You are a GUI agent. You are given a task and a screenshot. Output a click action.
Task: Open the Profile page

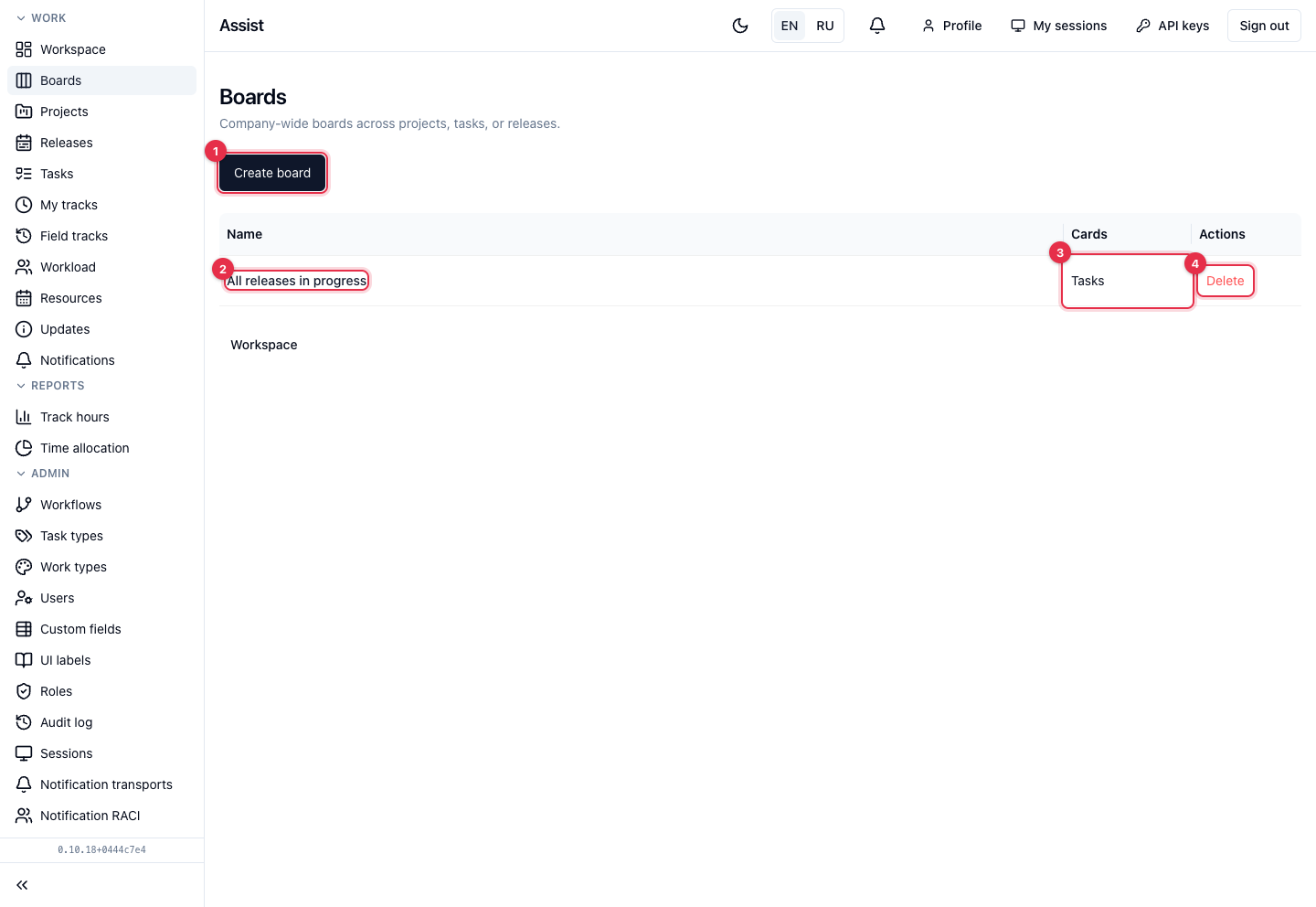point(951,26)
